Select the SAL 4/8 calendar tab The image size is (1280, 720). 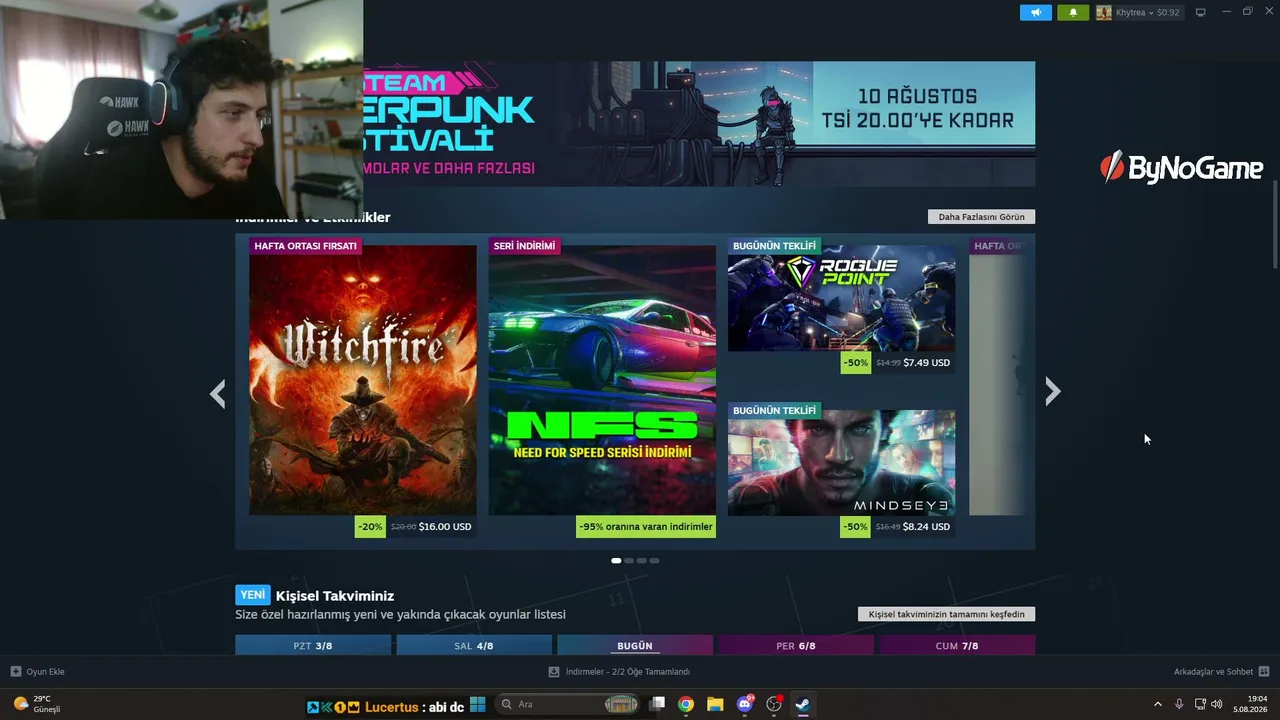point(474,646)
